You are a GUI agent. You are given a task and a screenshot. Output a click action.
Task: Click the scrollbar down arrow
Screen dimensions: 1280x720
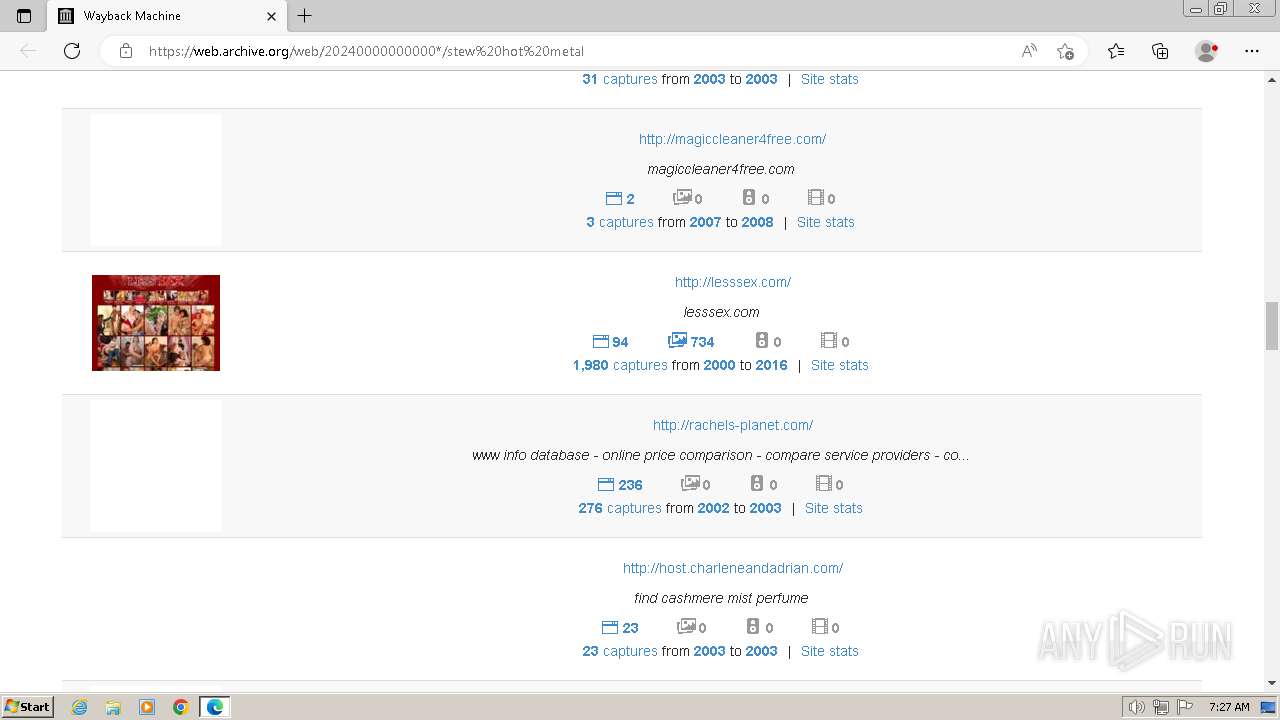tap(1272, 683)
